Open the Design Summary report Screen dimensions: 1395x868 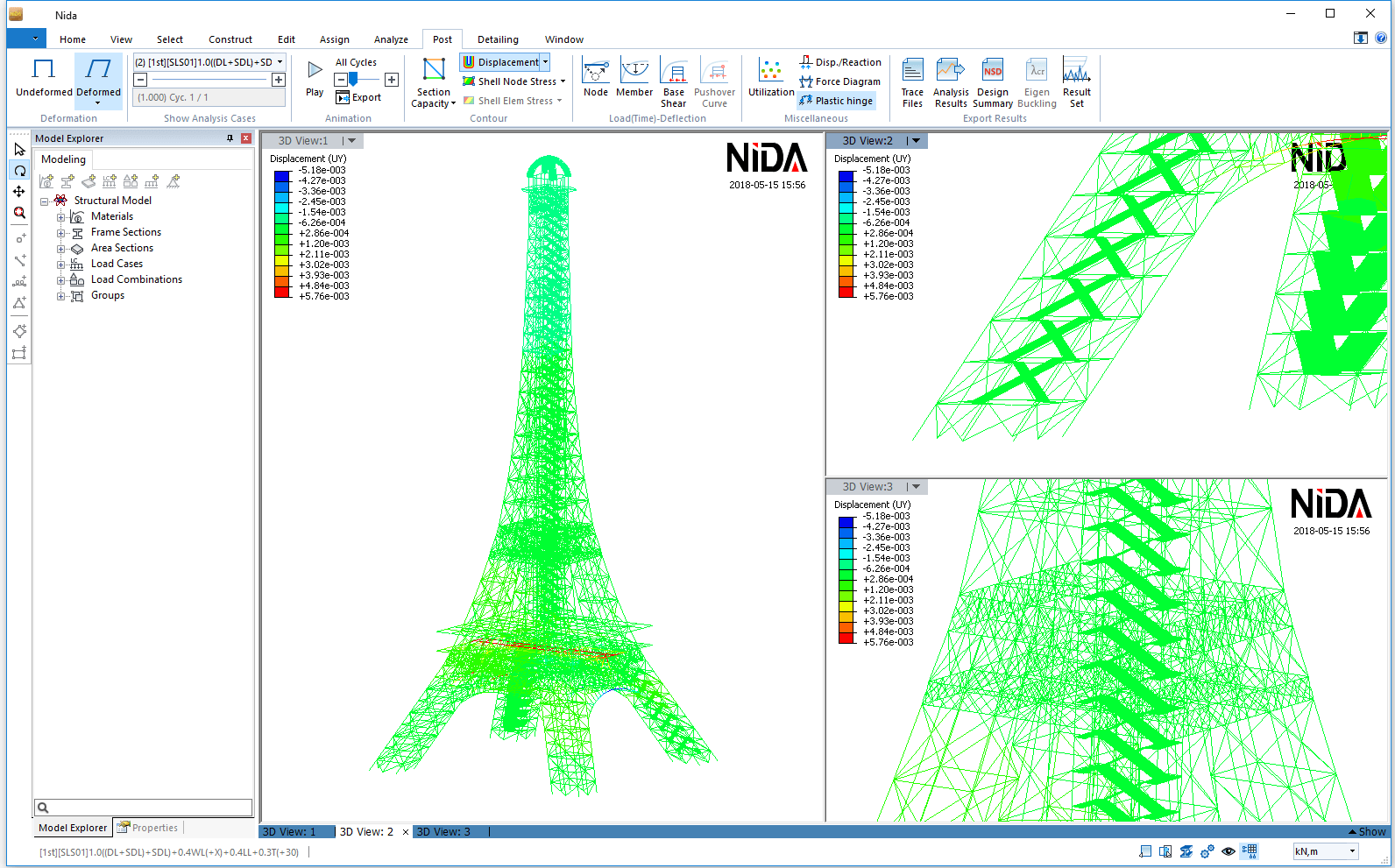point(993,83)
